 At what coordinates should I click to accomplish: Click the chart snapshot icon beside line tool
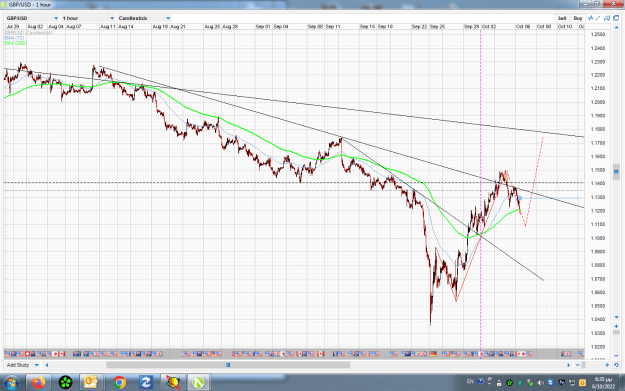pos(607,18)
